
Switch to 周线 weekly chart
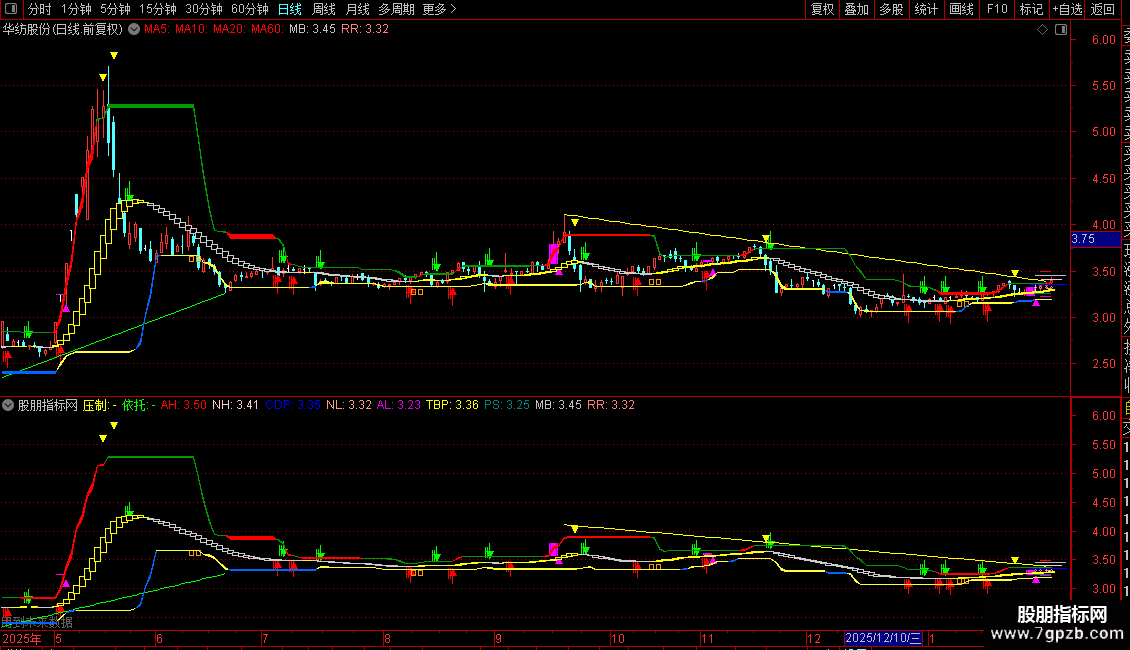[324, 9]
